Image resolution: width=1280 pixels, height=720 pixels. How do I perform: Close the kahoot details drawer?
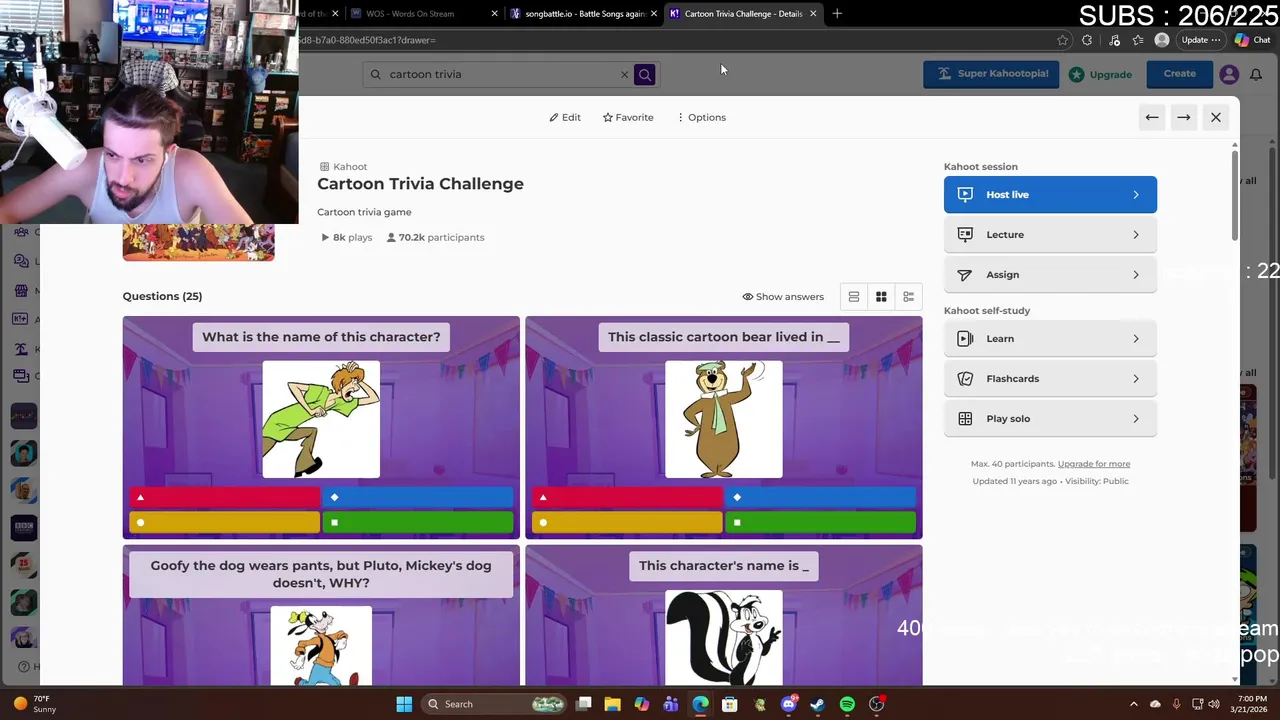click(1216, 117)
